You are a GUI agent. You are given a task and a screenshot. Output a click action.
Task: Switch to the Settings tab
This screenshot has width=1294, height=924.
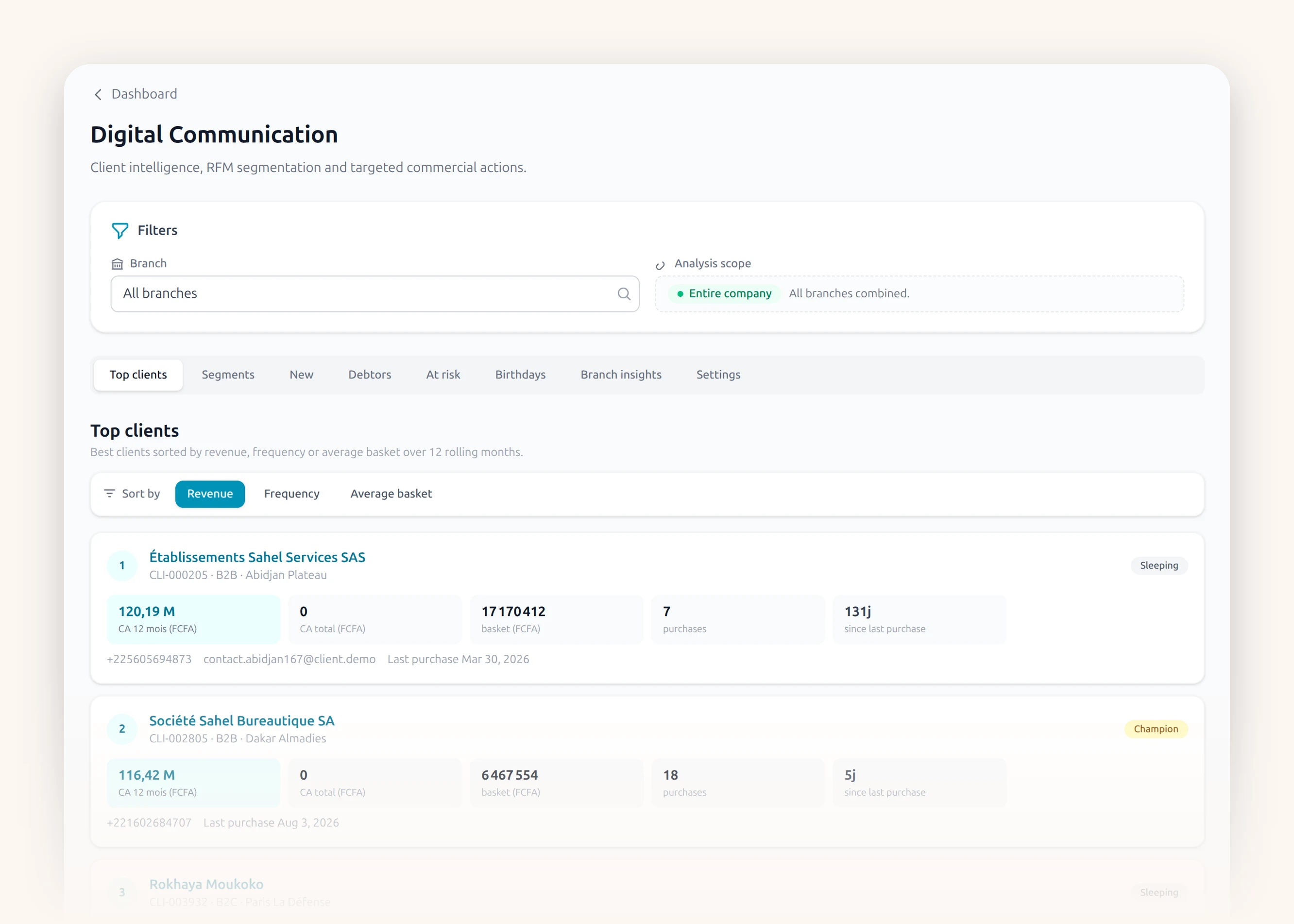(718, 375)
